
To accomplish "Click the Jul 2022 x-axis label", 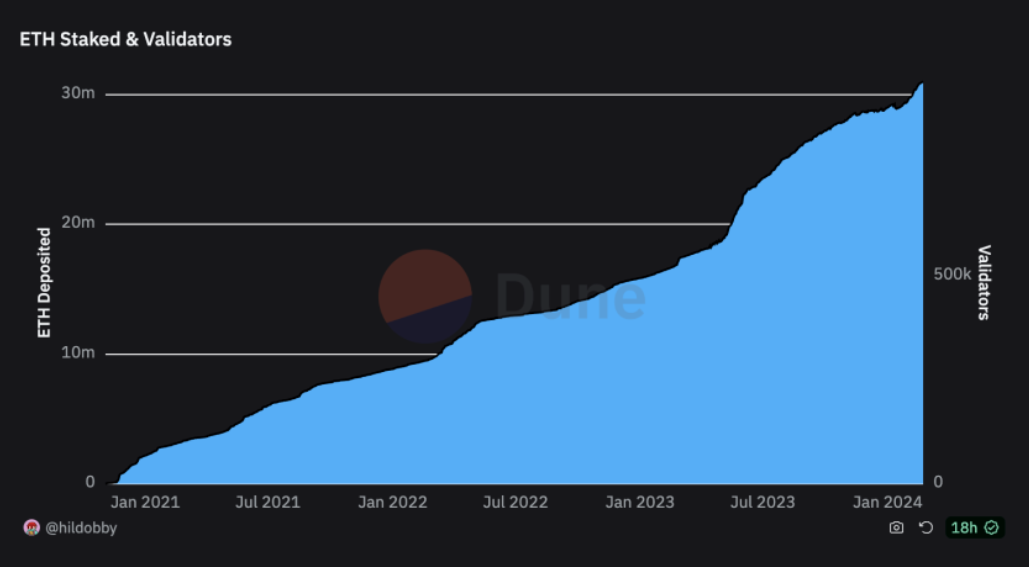I will tap(515, 502).
